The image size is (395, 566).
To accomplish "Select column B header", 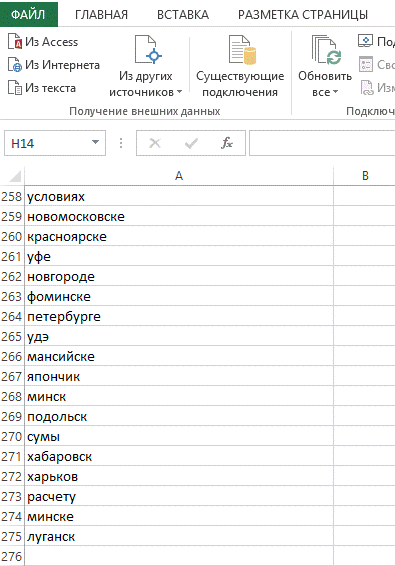I will tap(365, 176).
